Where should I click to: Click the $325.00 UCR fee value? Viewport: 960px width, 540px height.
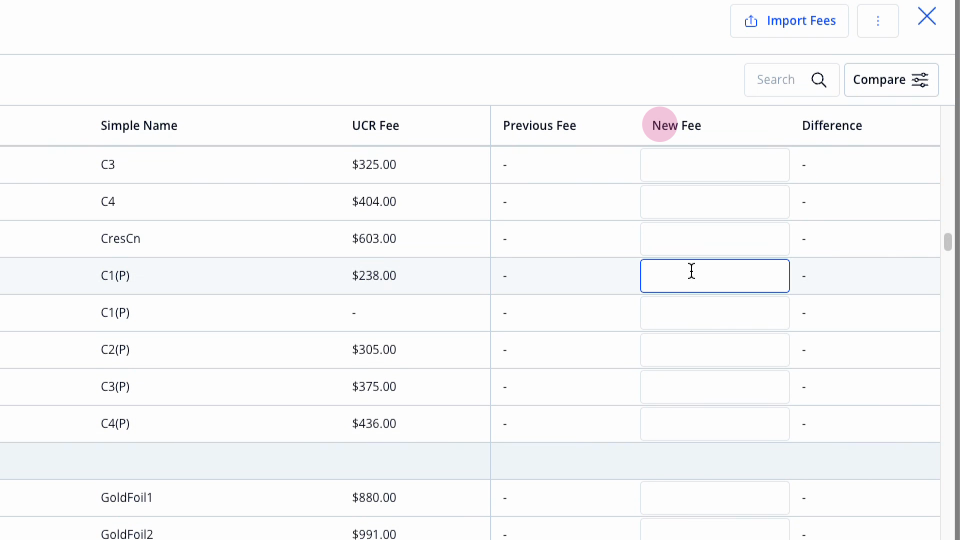374,165
